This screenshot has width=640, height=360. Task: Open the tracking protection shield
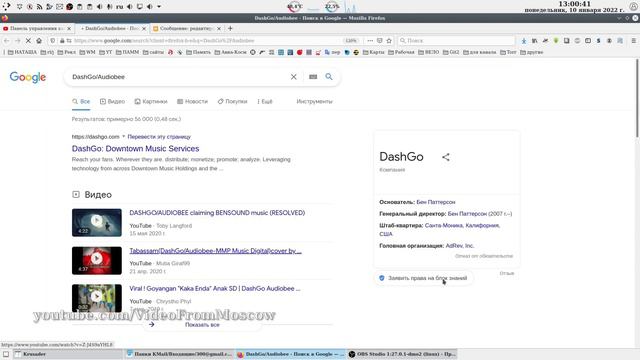[53, 41]
